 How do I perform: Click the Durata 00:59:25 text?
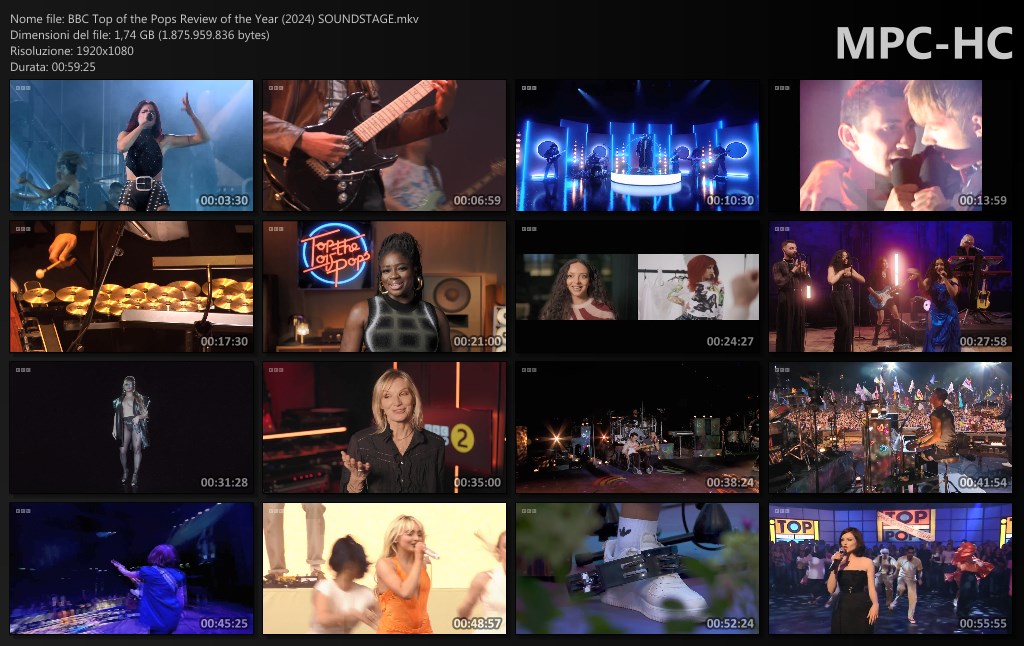[x=53, y=67]
